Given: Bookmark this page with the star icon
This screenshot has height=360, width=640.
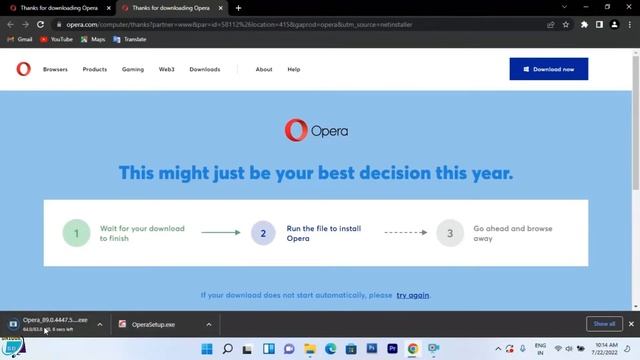Looking at the screenshot, I should (x=566, y=24).
